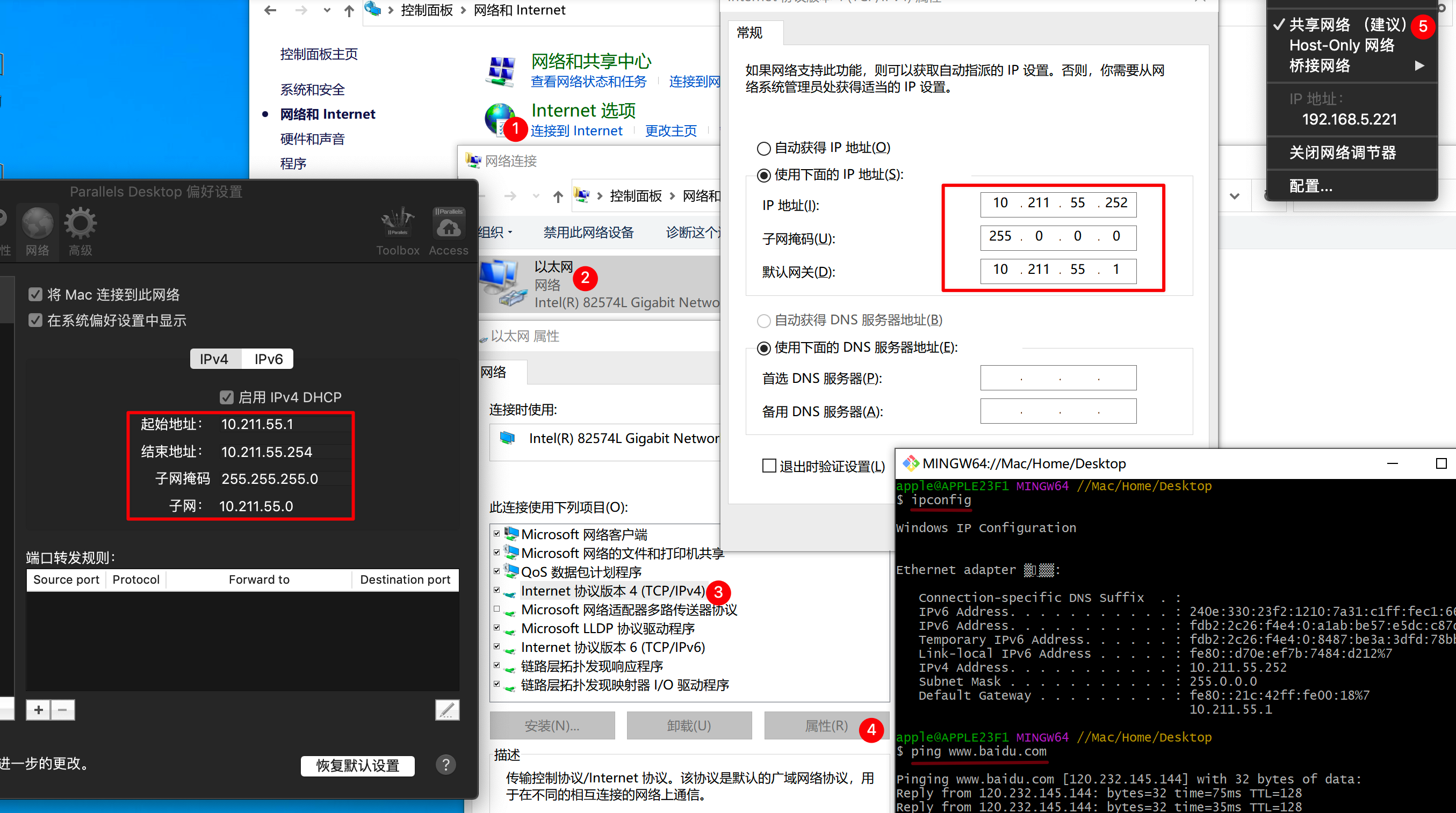1456x813 pixels.
Task: Go up one level in Network Connections window
Action: click(558, 196)
